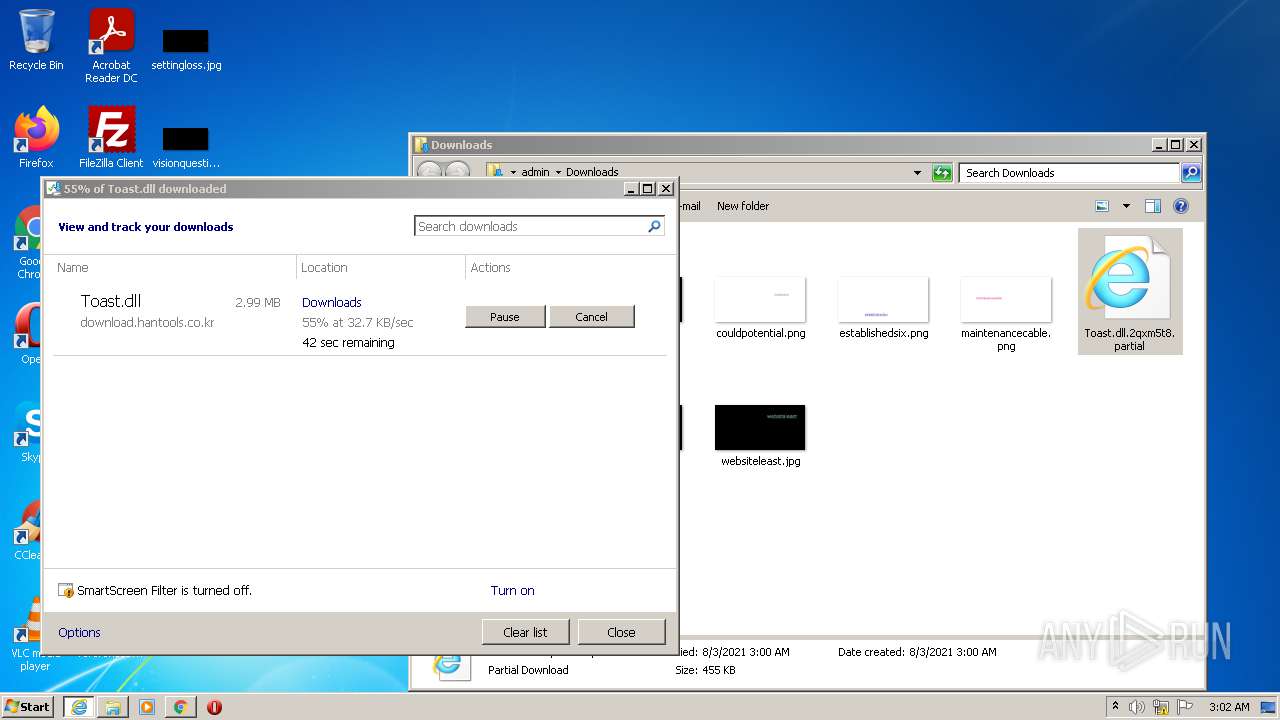Viewport: 1280px width, 720px height.
Task: Click the magnifier icon in Search downloads
Action: tap(654, 226)
